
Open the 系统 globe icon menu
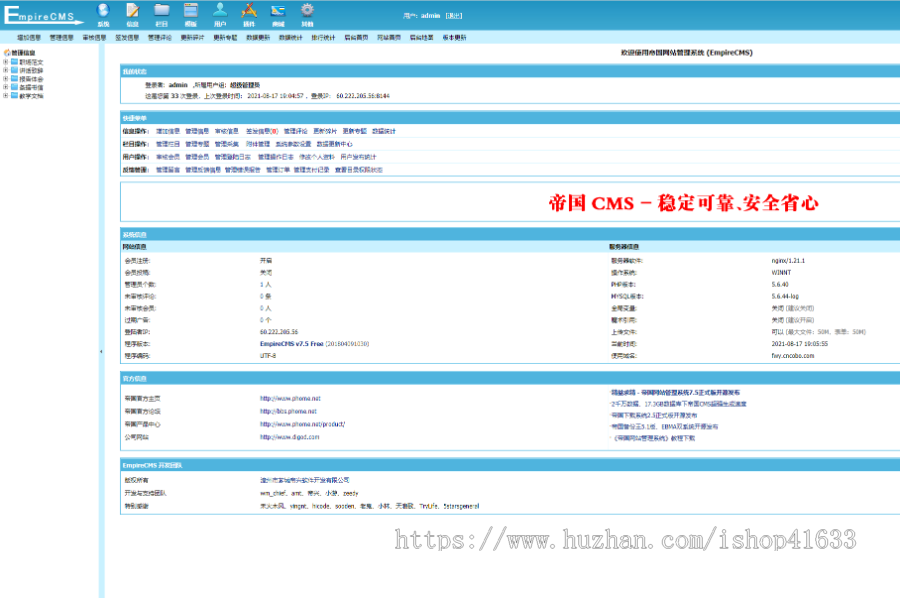(103, 15)
